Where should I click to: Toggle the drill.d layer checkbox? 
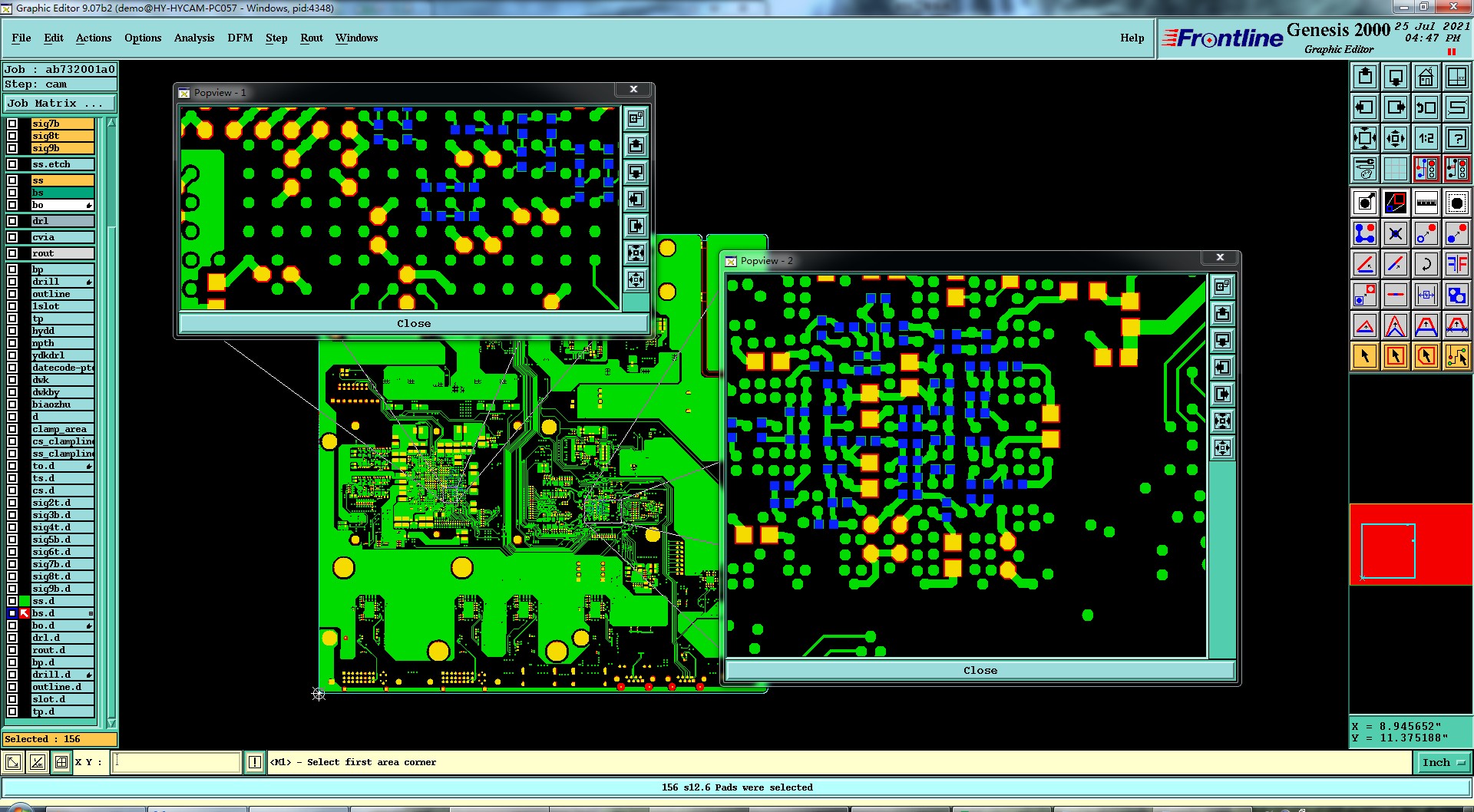[12, 675]
